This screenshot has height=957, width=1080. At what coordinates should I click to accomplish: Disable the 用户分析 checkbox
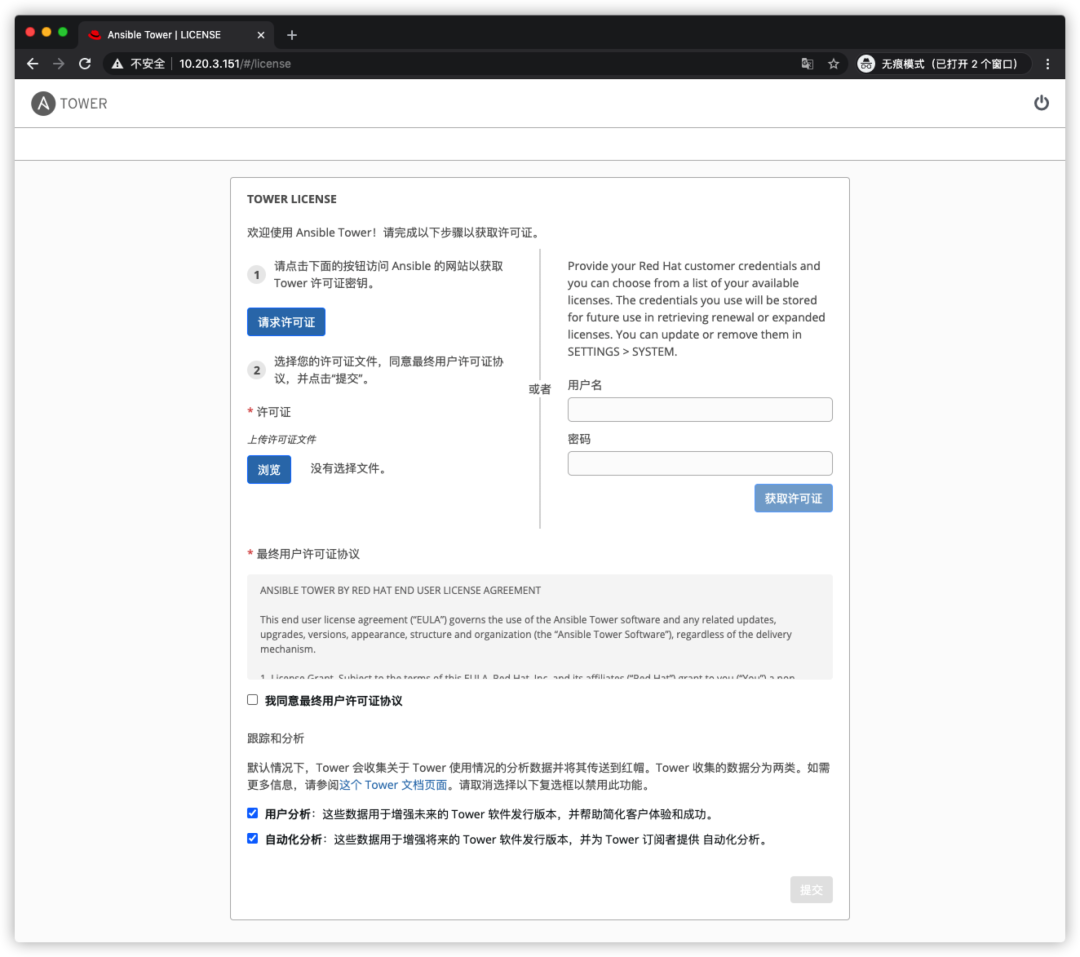(x=252, y=813)
